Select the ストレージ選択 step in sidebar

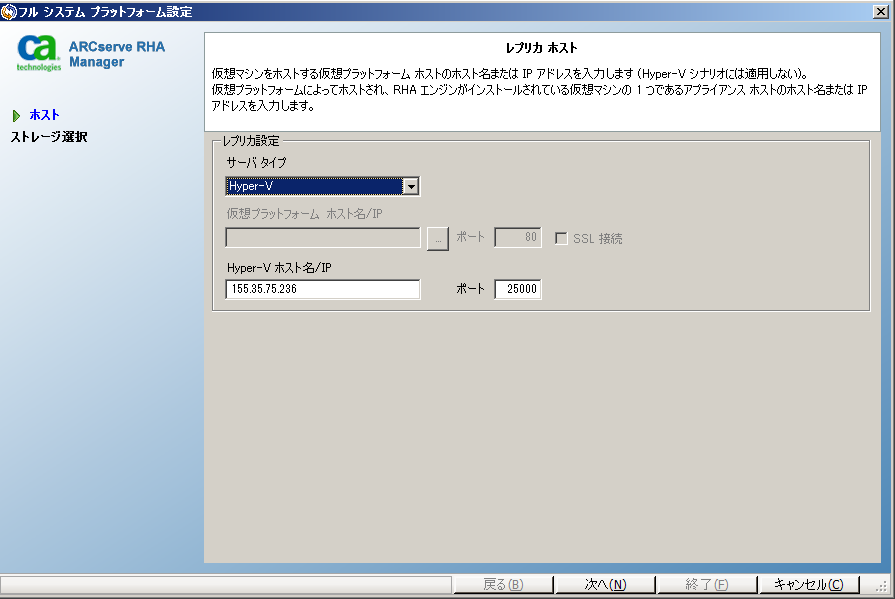pyautogui.click(x=49, y=137)
